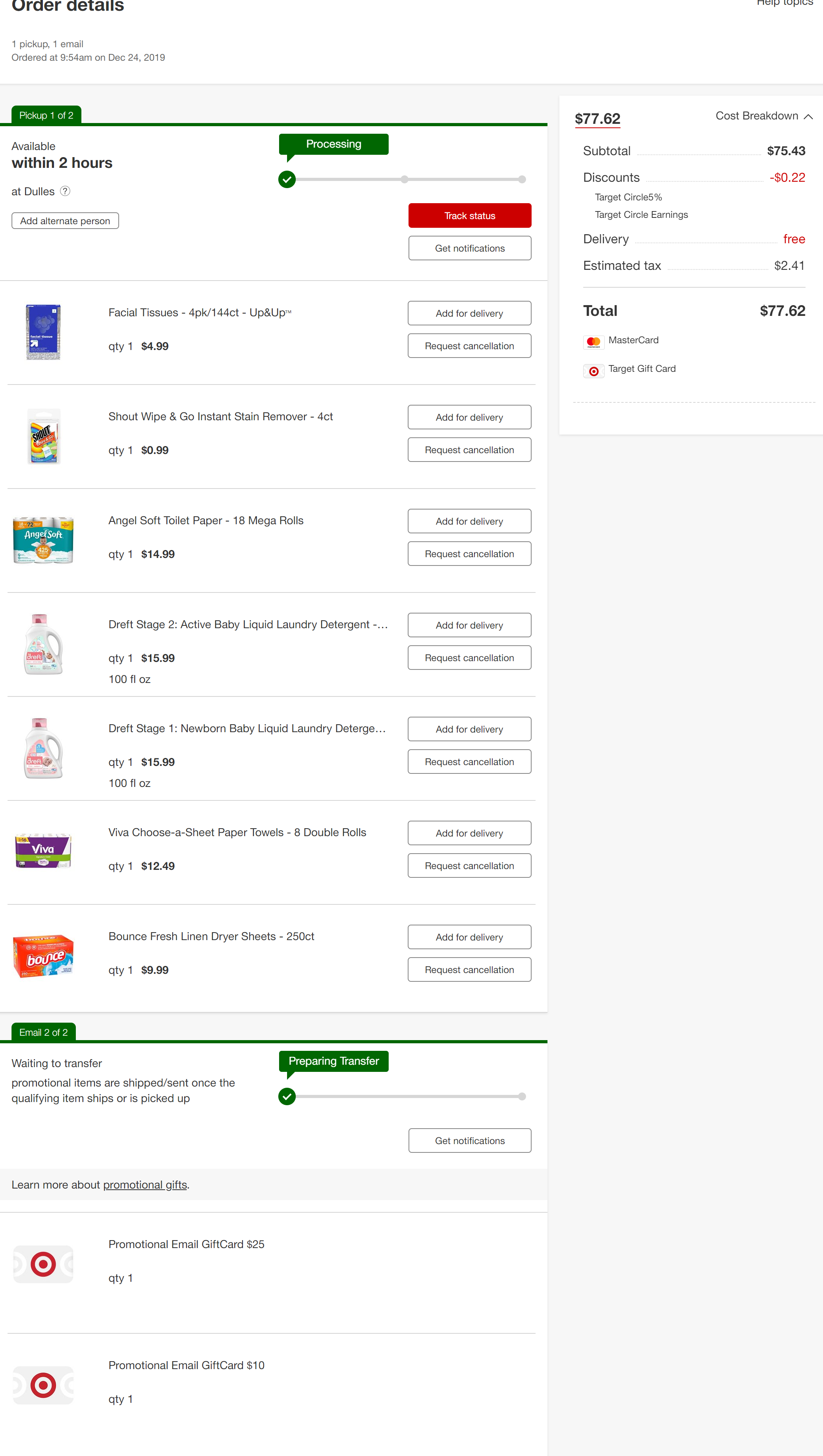Click the Facial Tissues product thumbnail

pos(43,332)
